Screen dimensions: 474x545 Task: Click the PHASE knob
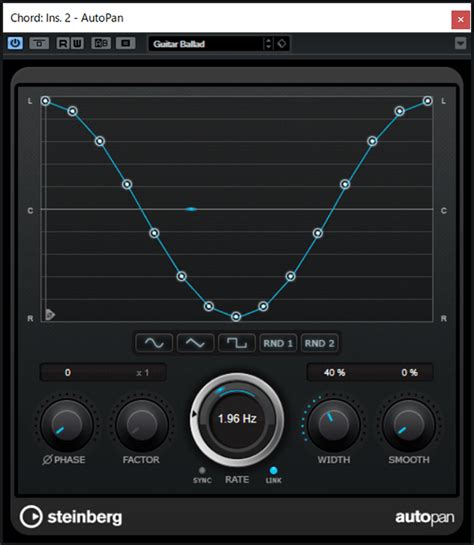click(x=66, y=425)
